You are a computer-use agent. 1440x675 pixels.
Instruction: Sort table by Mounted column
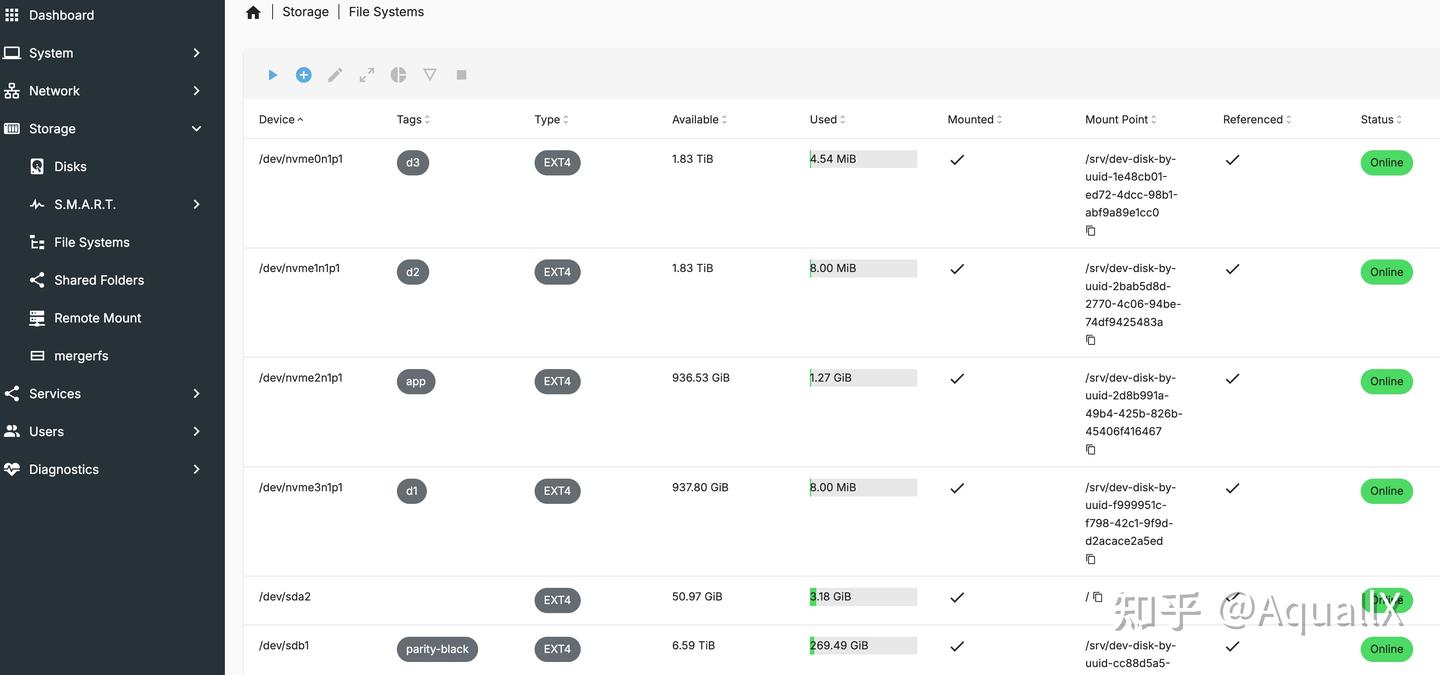(x=974, y=119)
